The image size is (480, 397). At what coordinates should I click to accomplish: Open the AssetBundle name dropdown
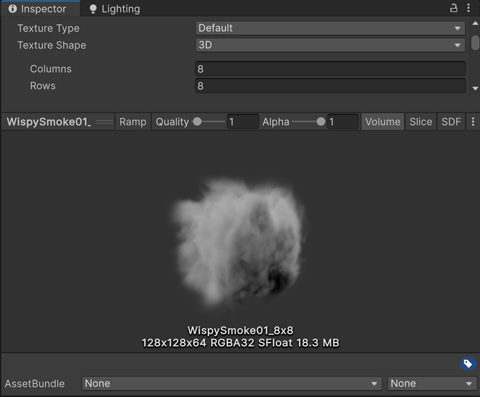point(232,383)
